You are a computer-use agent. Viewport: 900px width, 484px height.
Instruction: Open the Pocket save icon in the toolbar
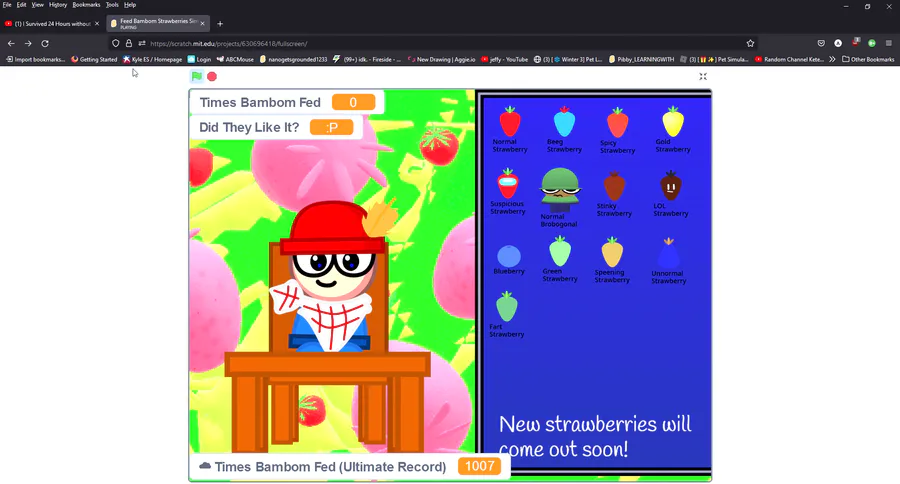pyautogui.click(x=821, y=43)
